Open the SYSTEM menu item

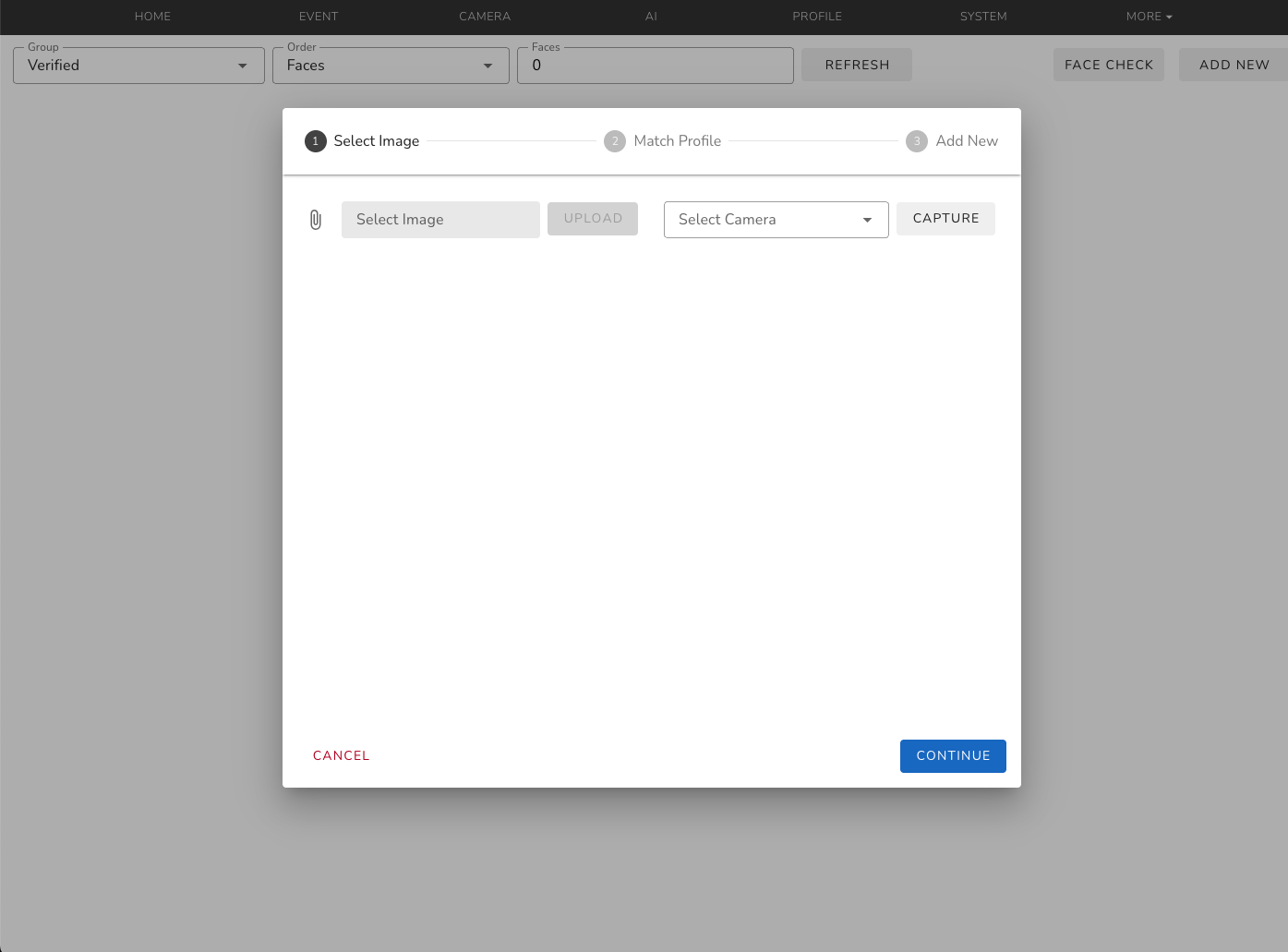coord(983,17)
